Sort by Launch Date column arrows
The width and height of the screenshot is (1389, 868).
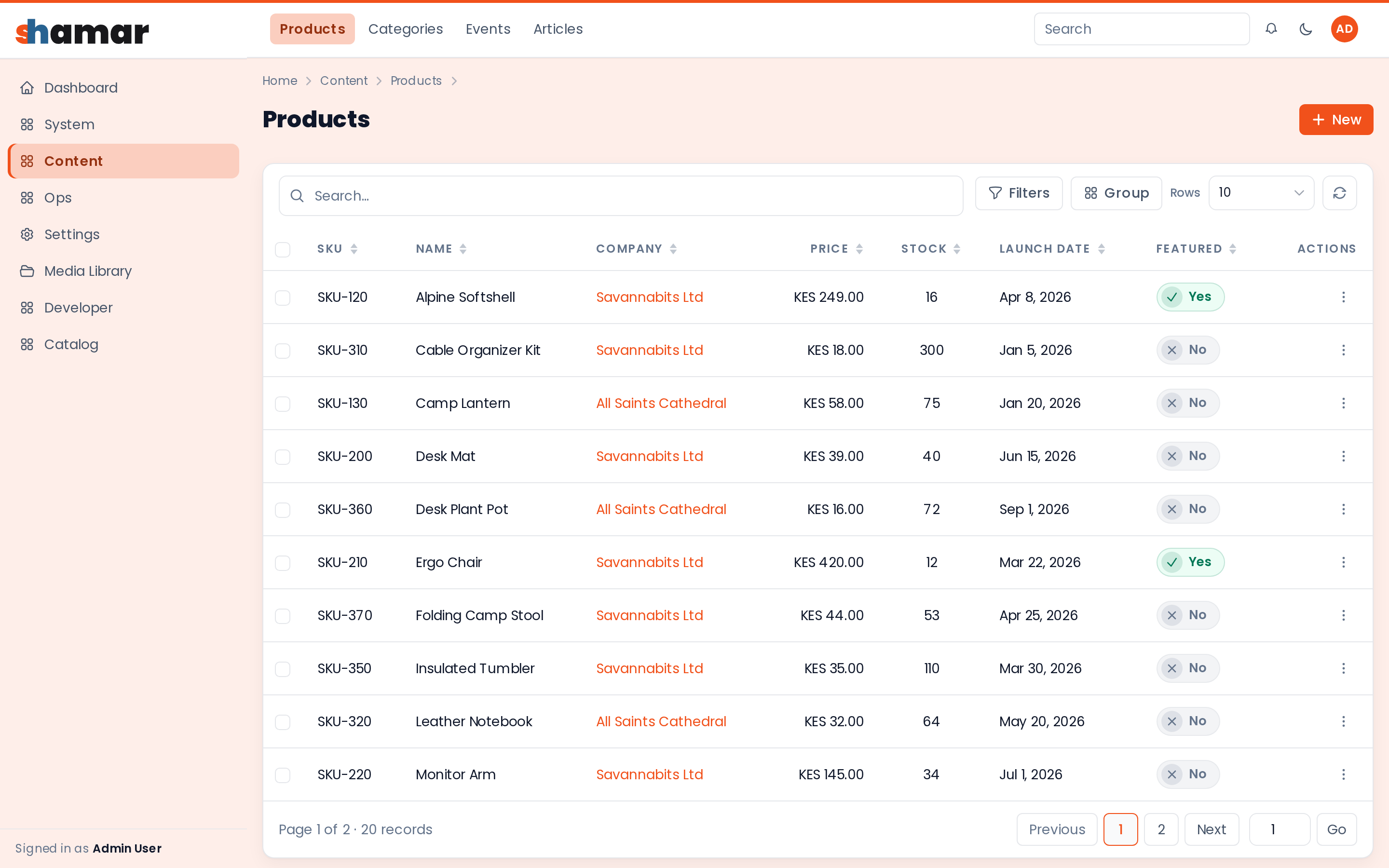point(1102,249)
